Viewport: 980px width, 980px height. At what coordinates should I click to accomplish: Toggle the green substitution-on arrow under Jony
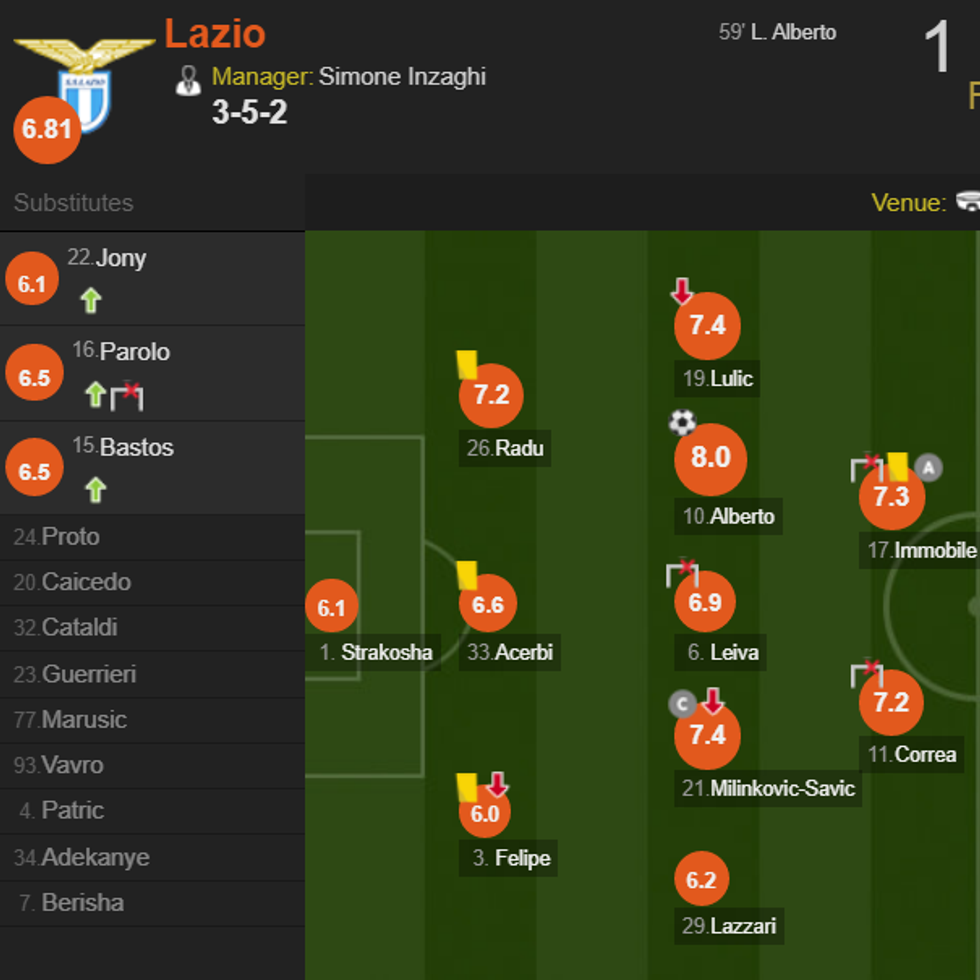[x=89, y=301]
